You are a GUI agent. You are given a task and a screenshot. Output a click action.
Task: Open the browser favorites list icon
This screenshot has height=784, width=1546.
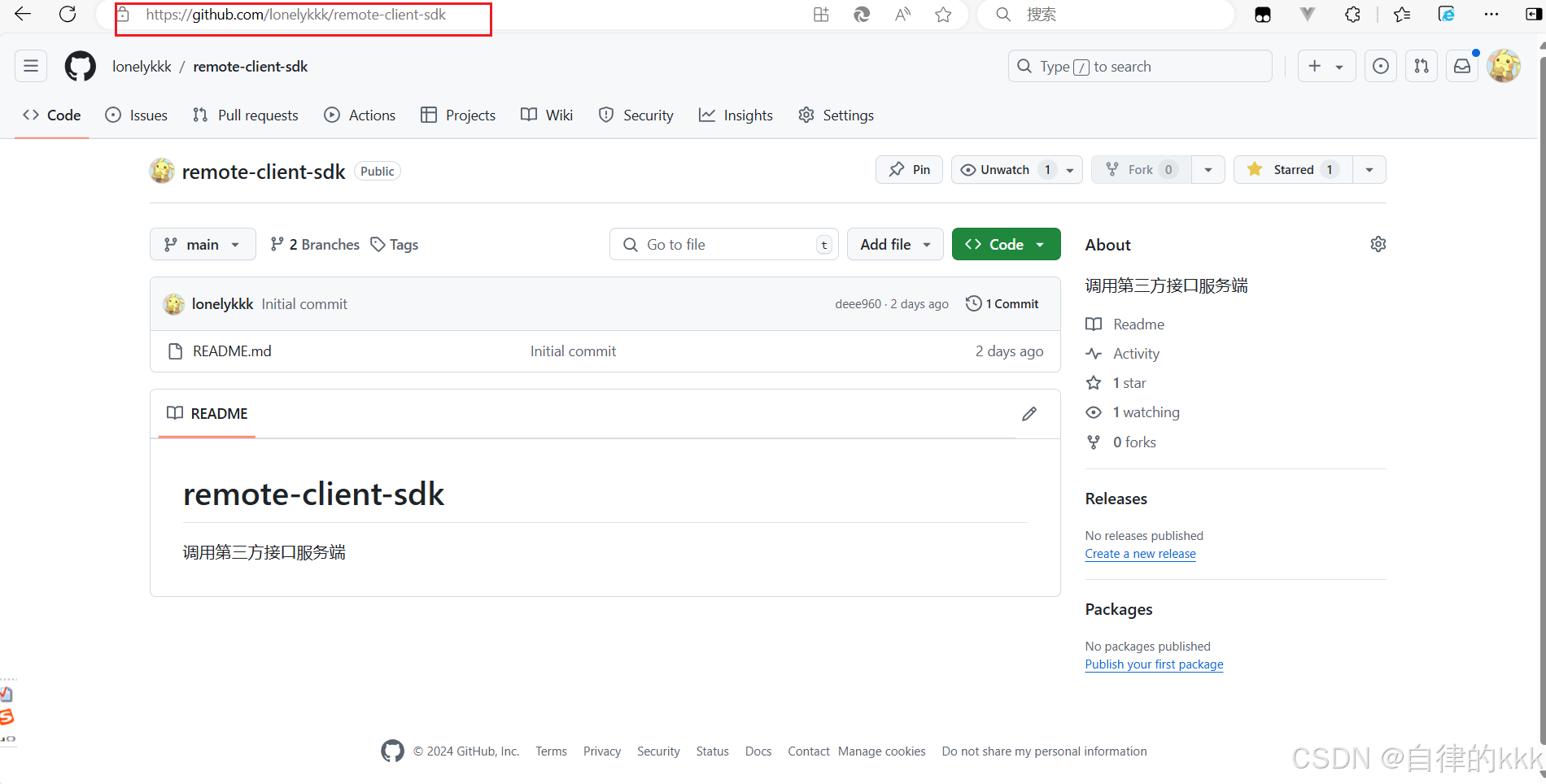[1402, 14]
